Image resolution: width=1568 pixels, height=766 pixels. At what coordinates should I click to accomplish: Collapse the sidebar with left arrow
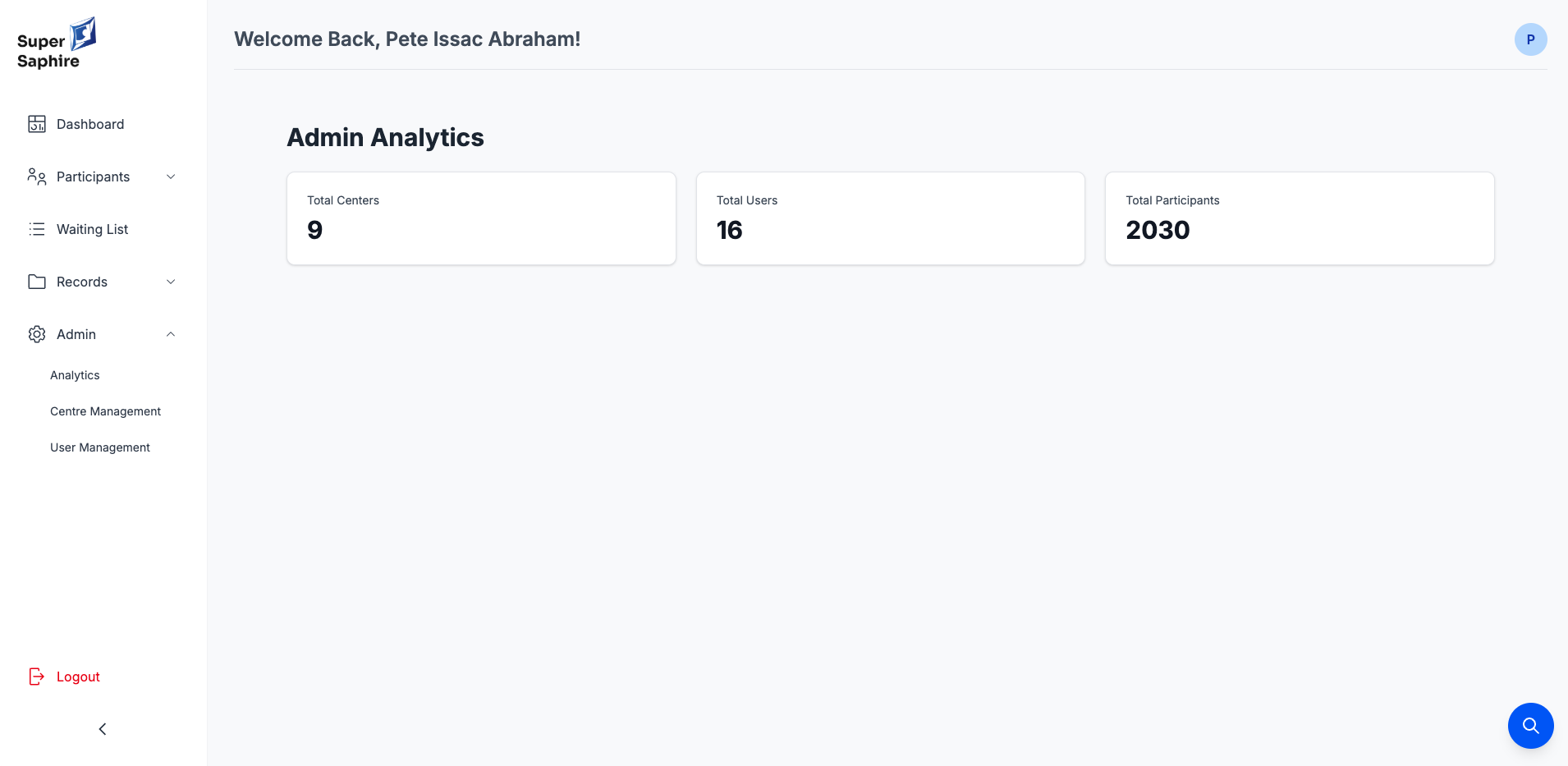(x=103, y=729)
